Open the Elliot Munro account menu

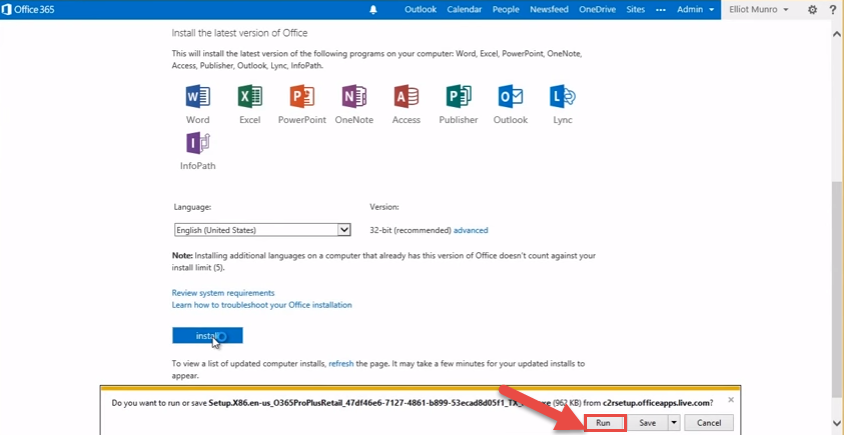pyautogui.click(x=758, y=9)
